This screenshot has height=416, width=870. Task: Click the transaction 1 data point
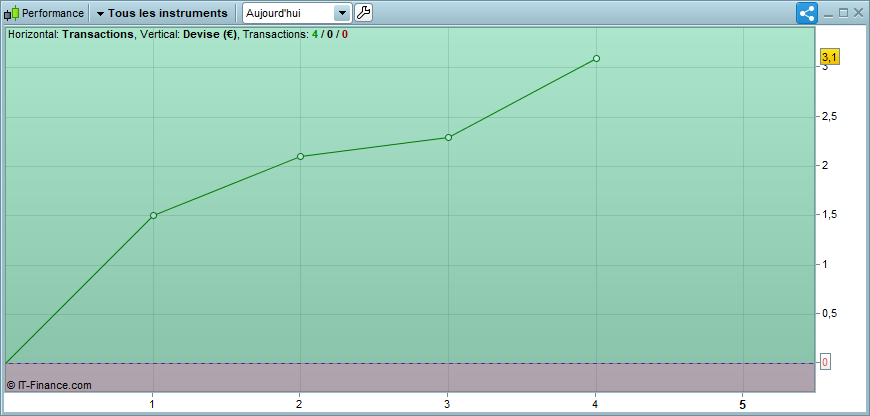[153, 215]
